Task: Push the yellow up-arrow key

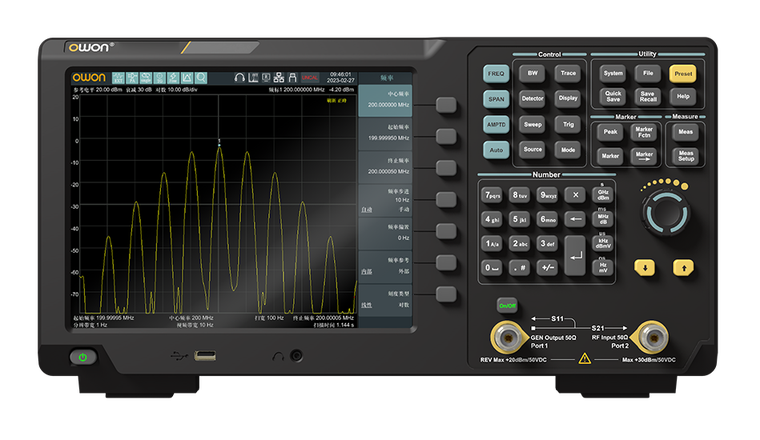Action: (683, 267)
